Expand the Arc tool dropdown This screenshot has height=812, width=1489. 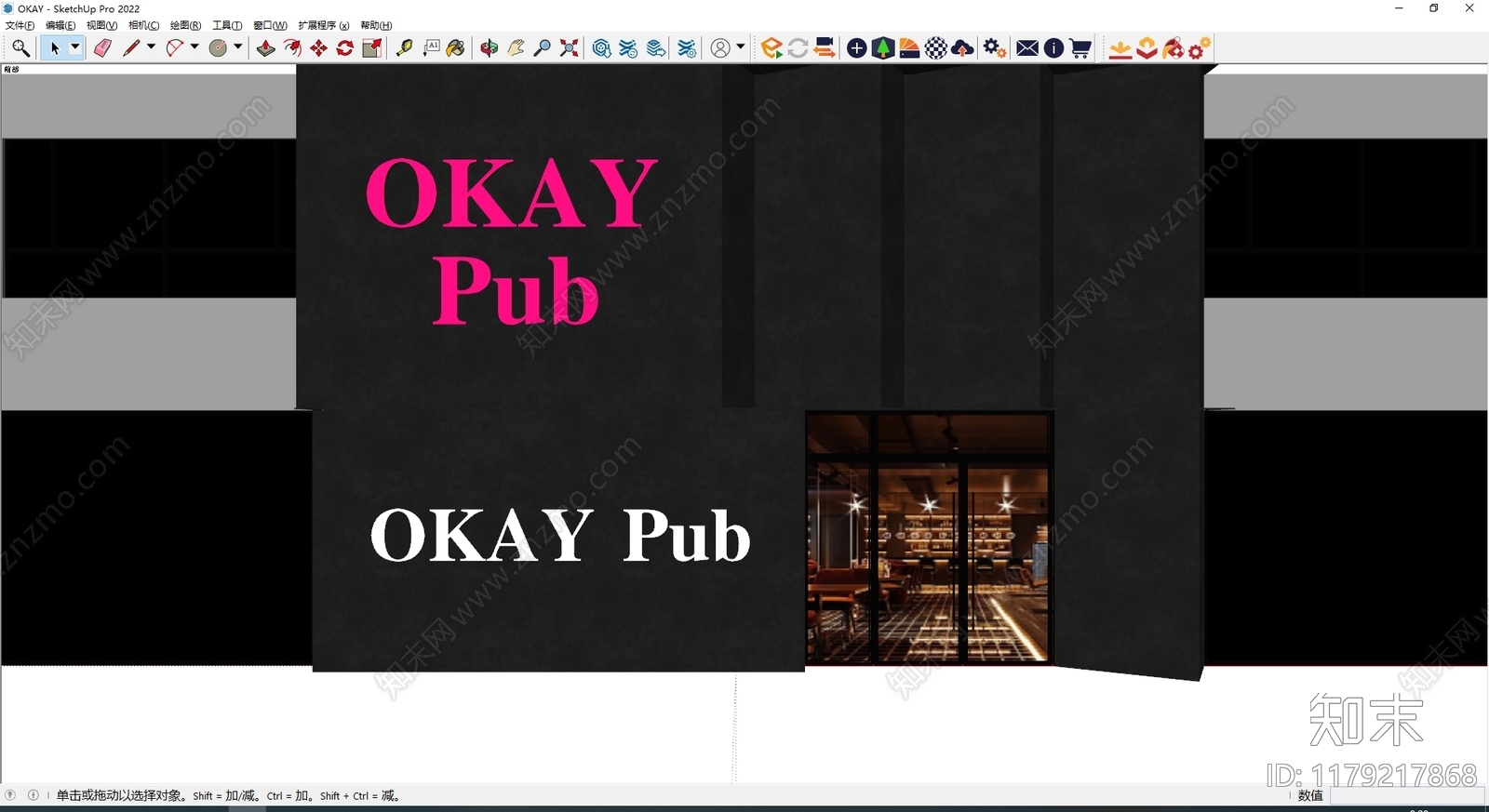(195, 47)
